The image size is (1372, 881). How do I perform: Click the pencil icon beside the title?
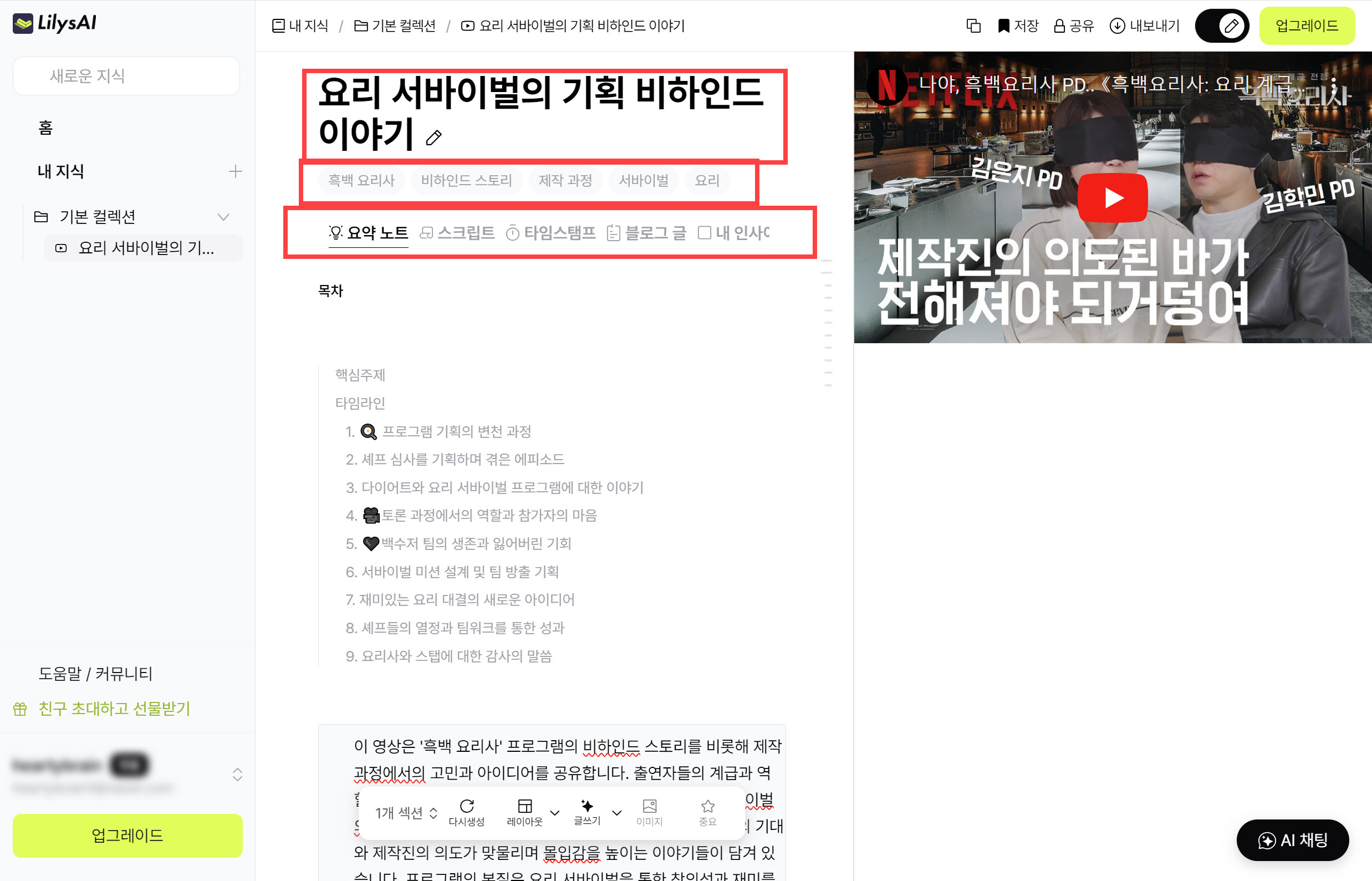pos(434,138)
